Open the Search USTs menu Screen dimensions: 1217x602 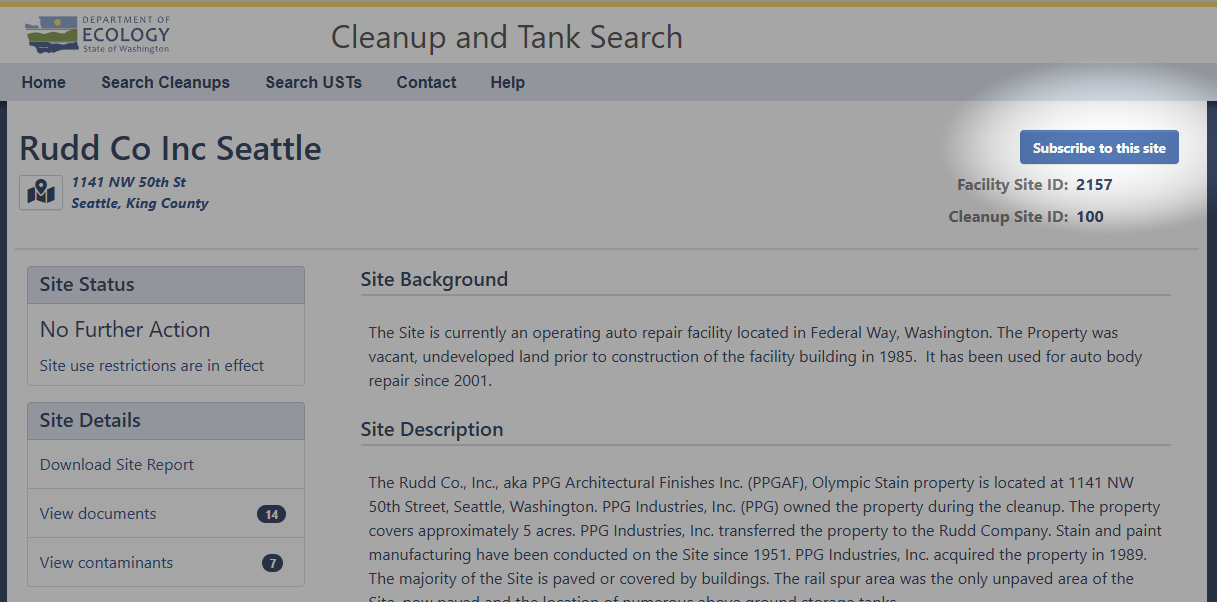pyautogui.click(x=313, y=82)
